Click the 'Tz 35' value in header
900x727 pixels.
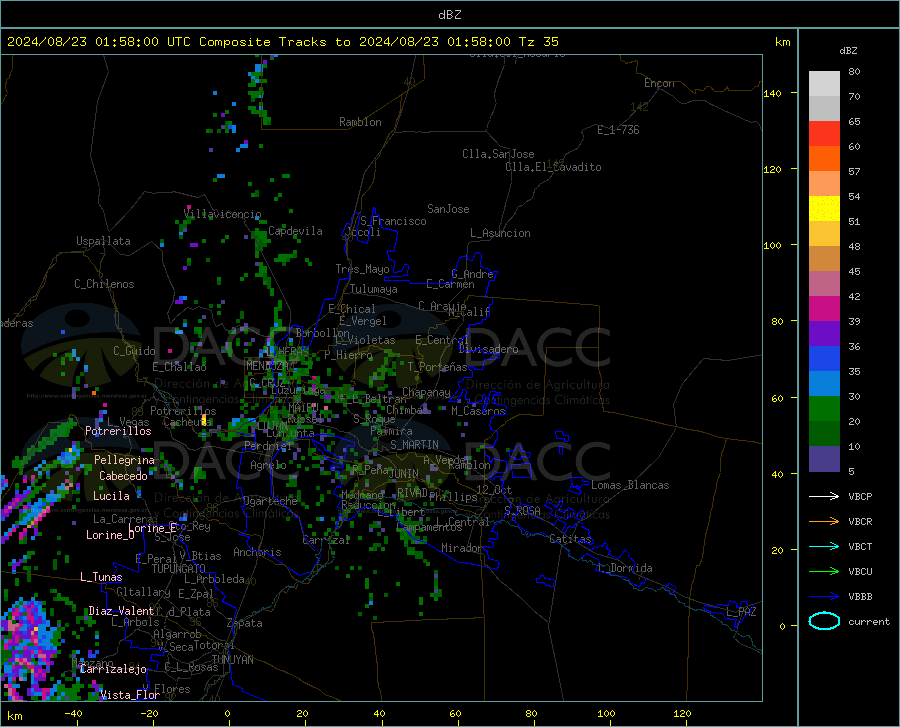coord(539,42)
